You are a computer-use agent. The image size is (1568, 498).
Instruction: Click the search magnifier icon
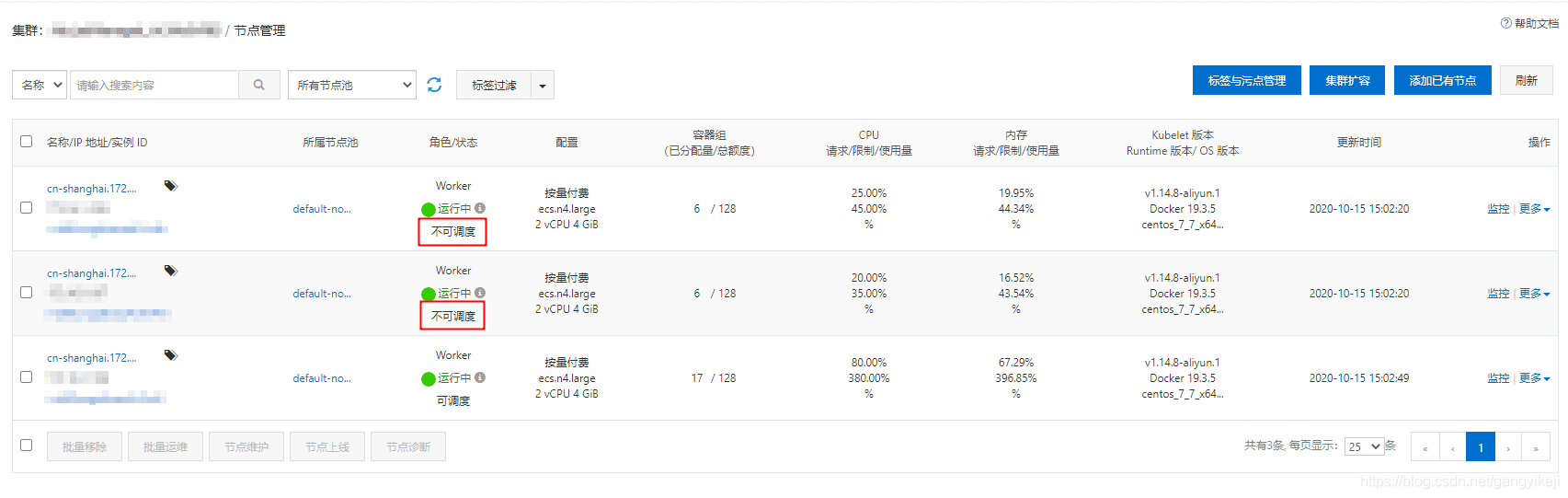click(259, 85)
